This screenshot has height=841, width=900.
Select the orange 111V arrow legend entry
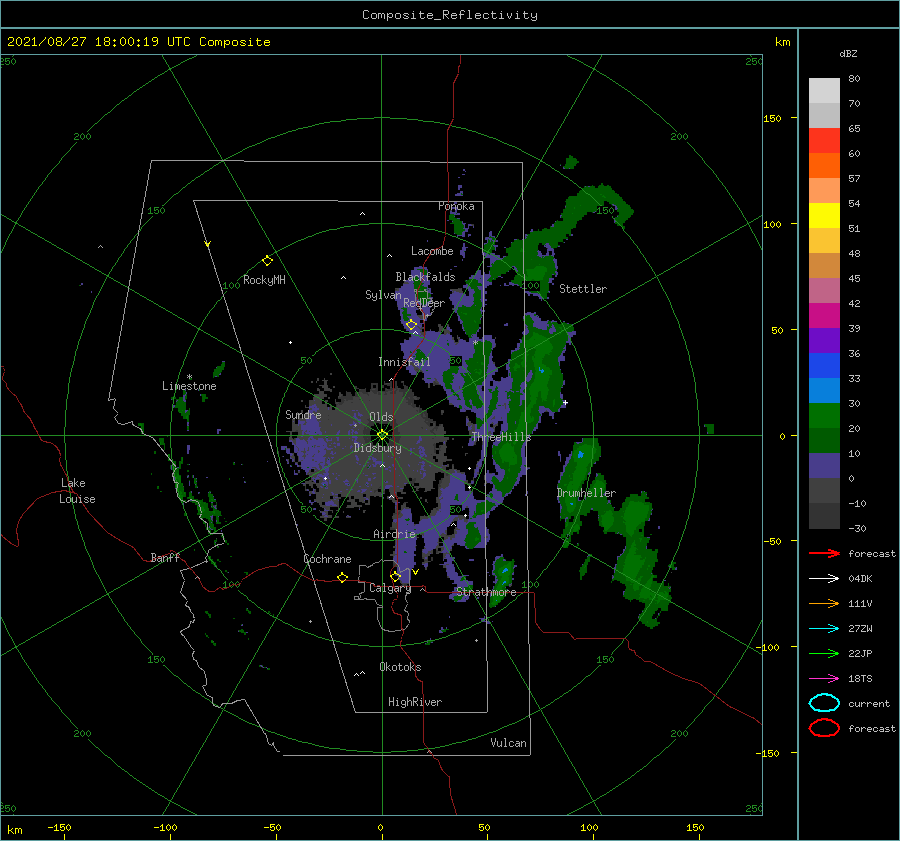(824, 603)
